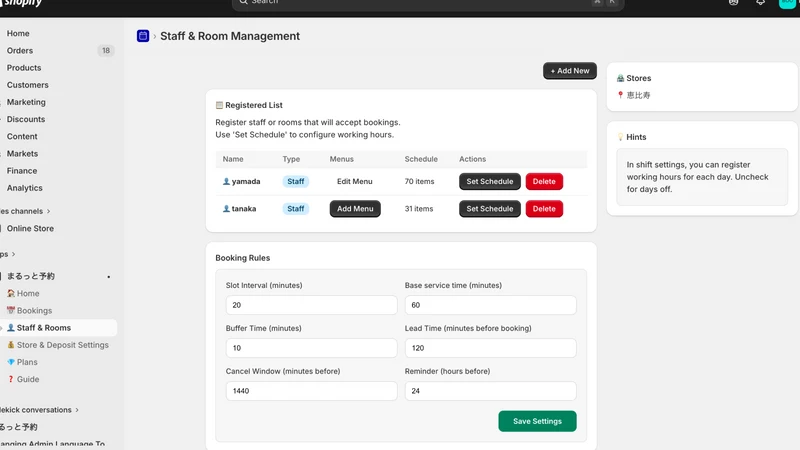Click the + Add New button
Screen dimensions: 800x450
point(570,71)
